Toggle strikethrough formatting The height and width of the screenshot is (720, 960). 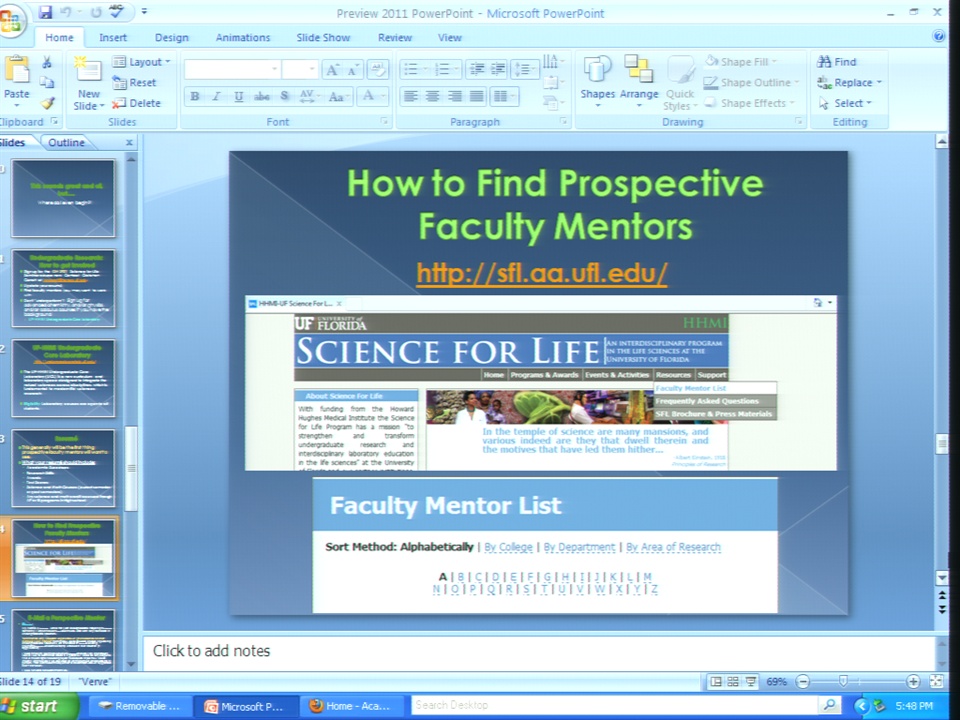pos(261,96)
